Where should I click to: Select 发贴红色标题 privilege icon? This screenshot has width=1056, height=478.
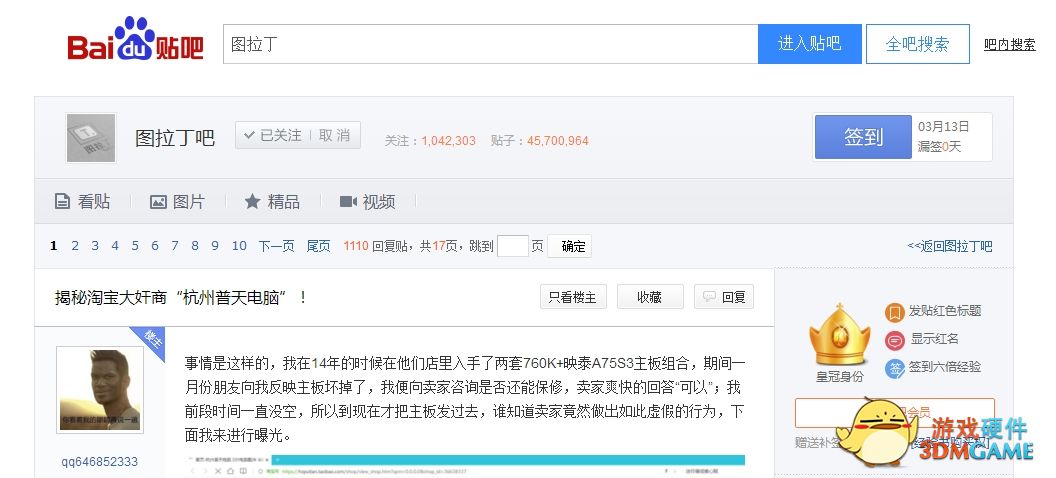pos(895,312)
